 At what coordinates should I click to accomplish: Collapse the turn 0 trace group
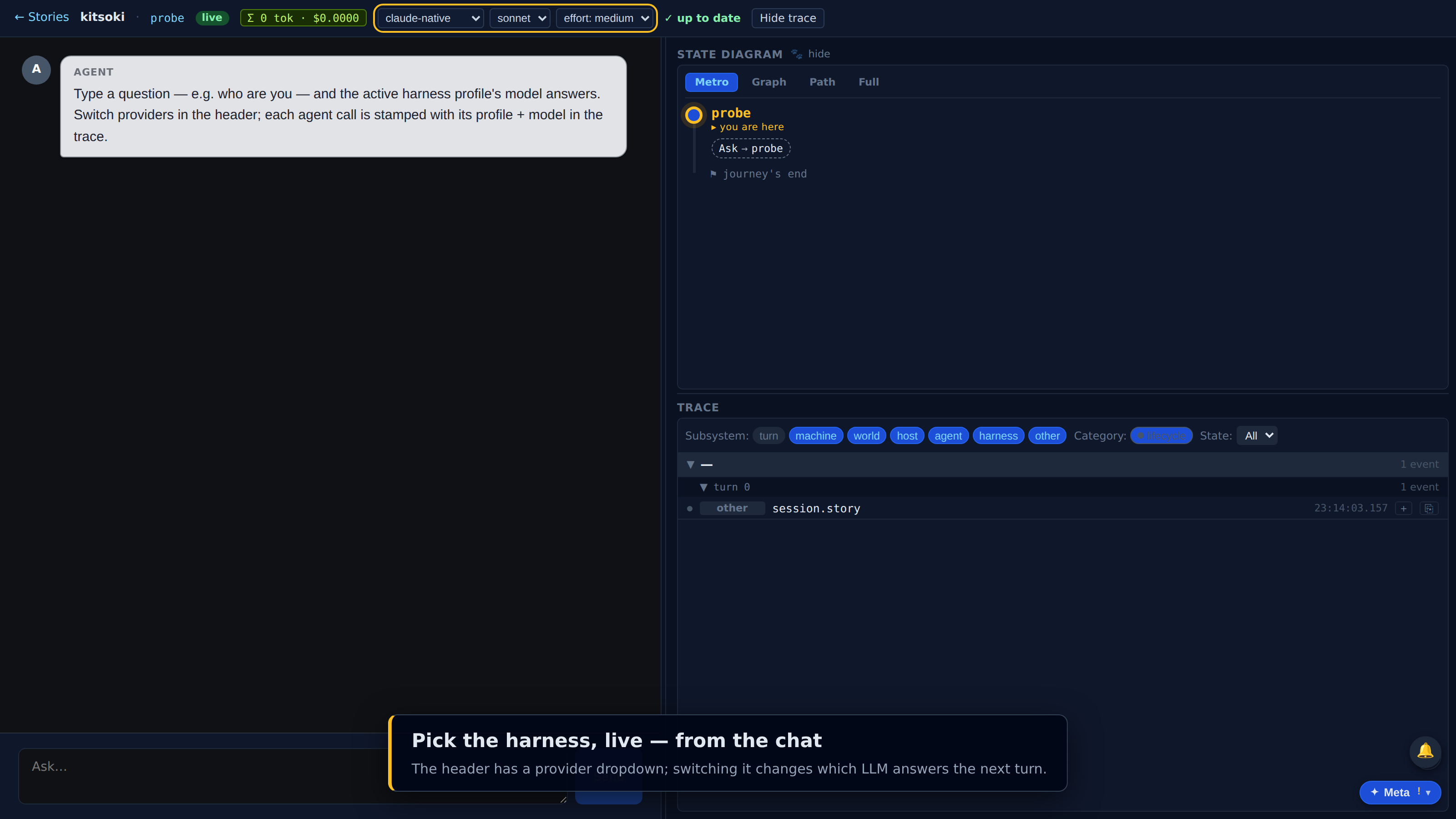click(703, 487)
